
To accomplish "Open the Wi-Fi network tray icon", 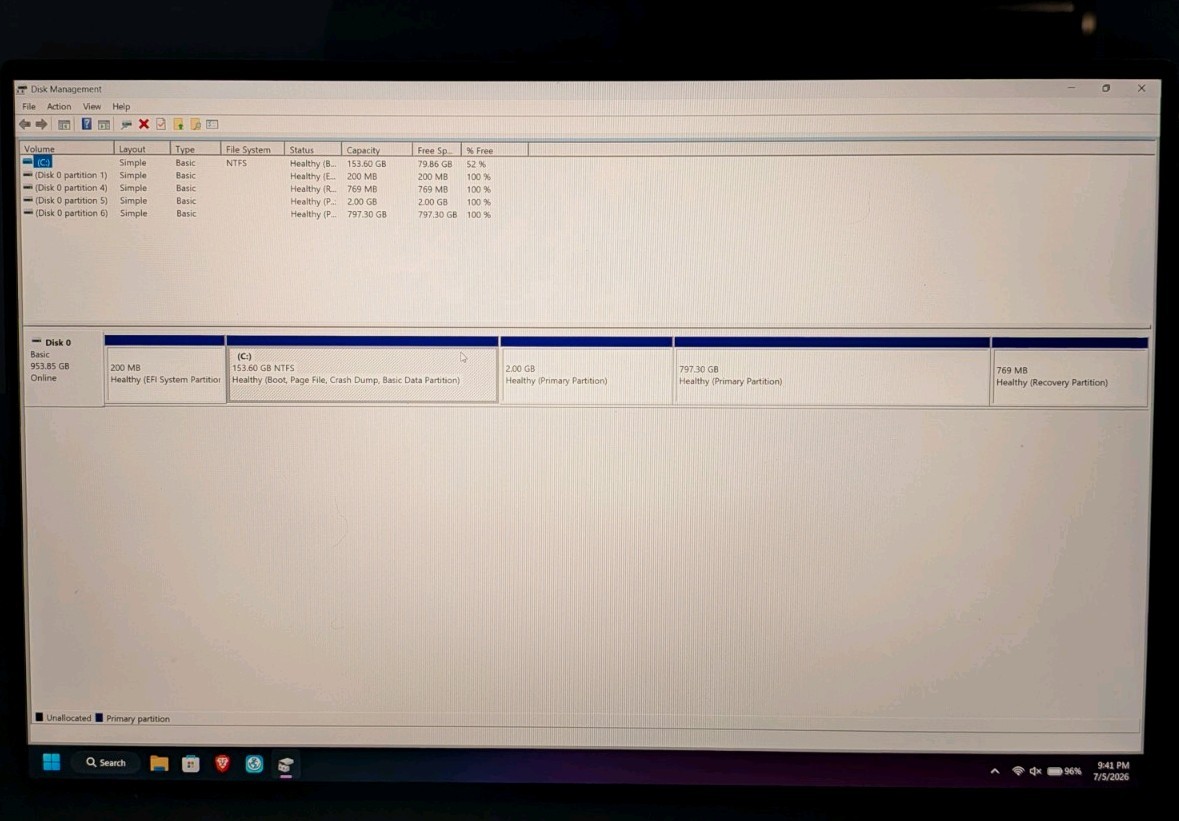I will click(1018, 771).
